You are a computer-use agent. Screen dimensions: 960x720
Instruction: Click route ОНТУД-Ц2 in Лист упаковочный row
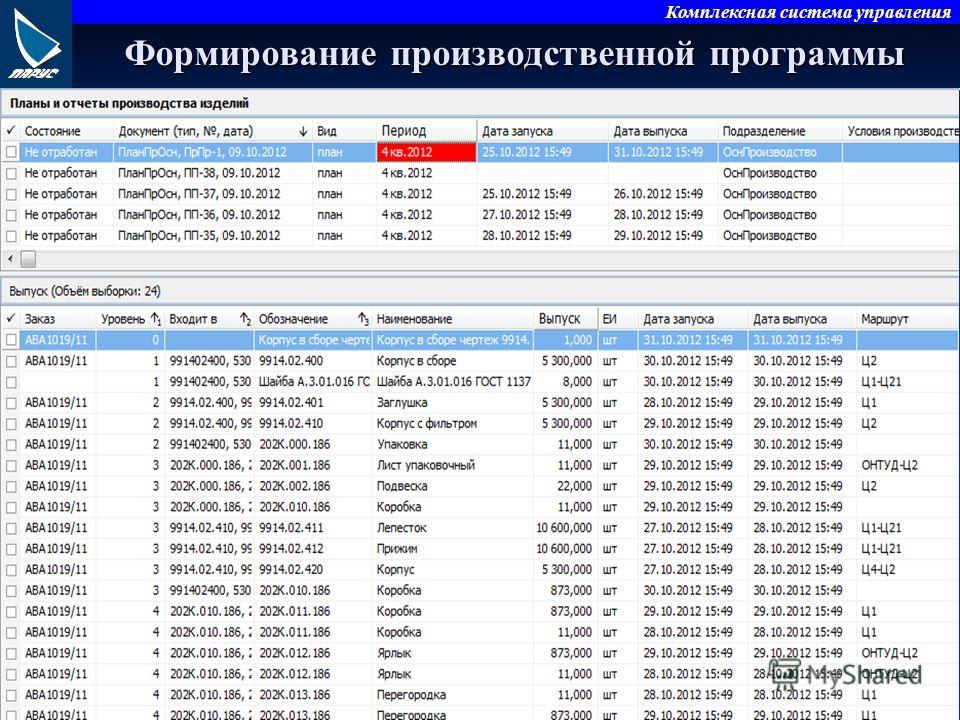coord(890,465)
